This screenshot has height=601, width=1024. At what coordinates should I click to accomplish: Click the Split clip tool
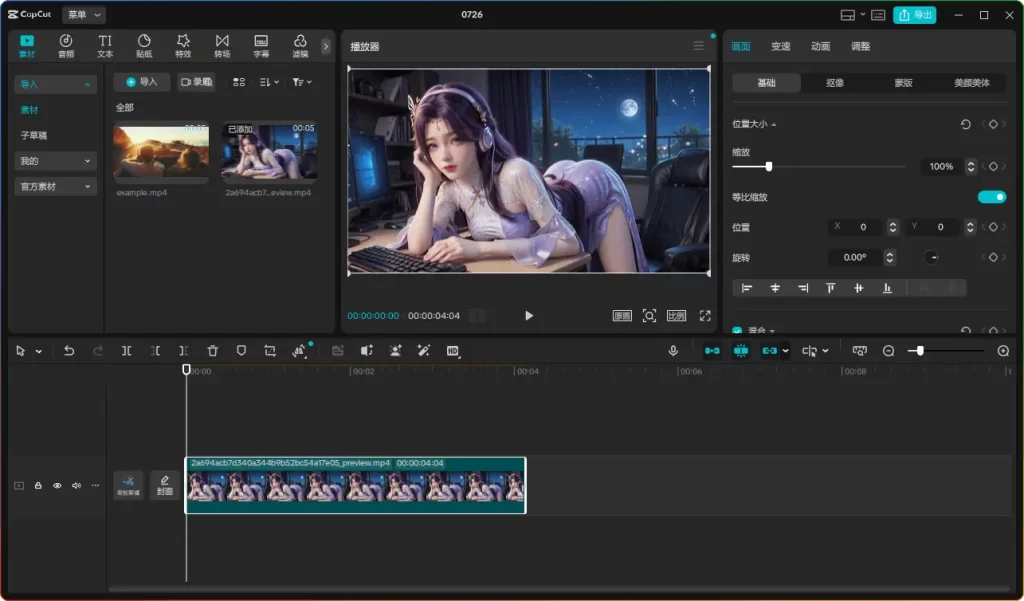(127, 351)
